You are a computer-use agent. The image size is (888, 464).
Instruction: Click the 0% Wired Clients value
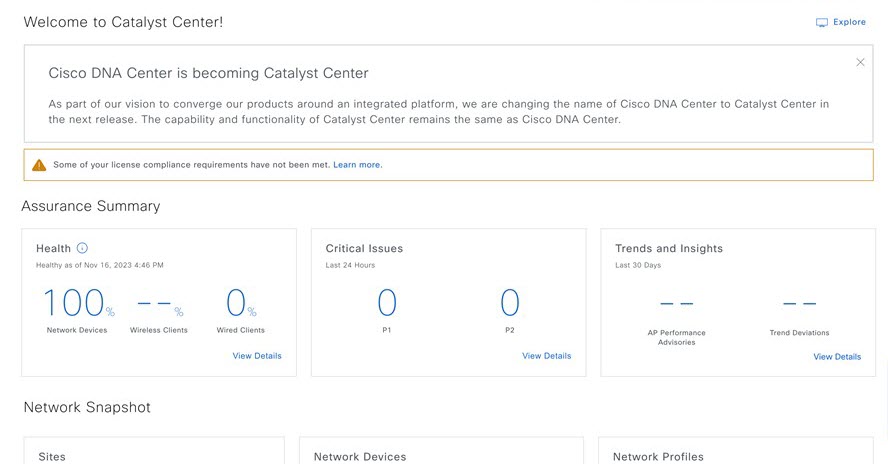click(241, 302)
